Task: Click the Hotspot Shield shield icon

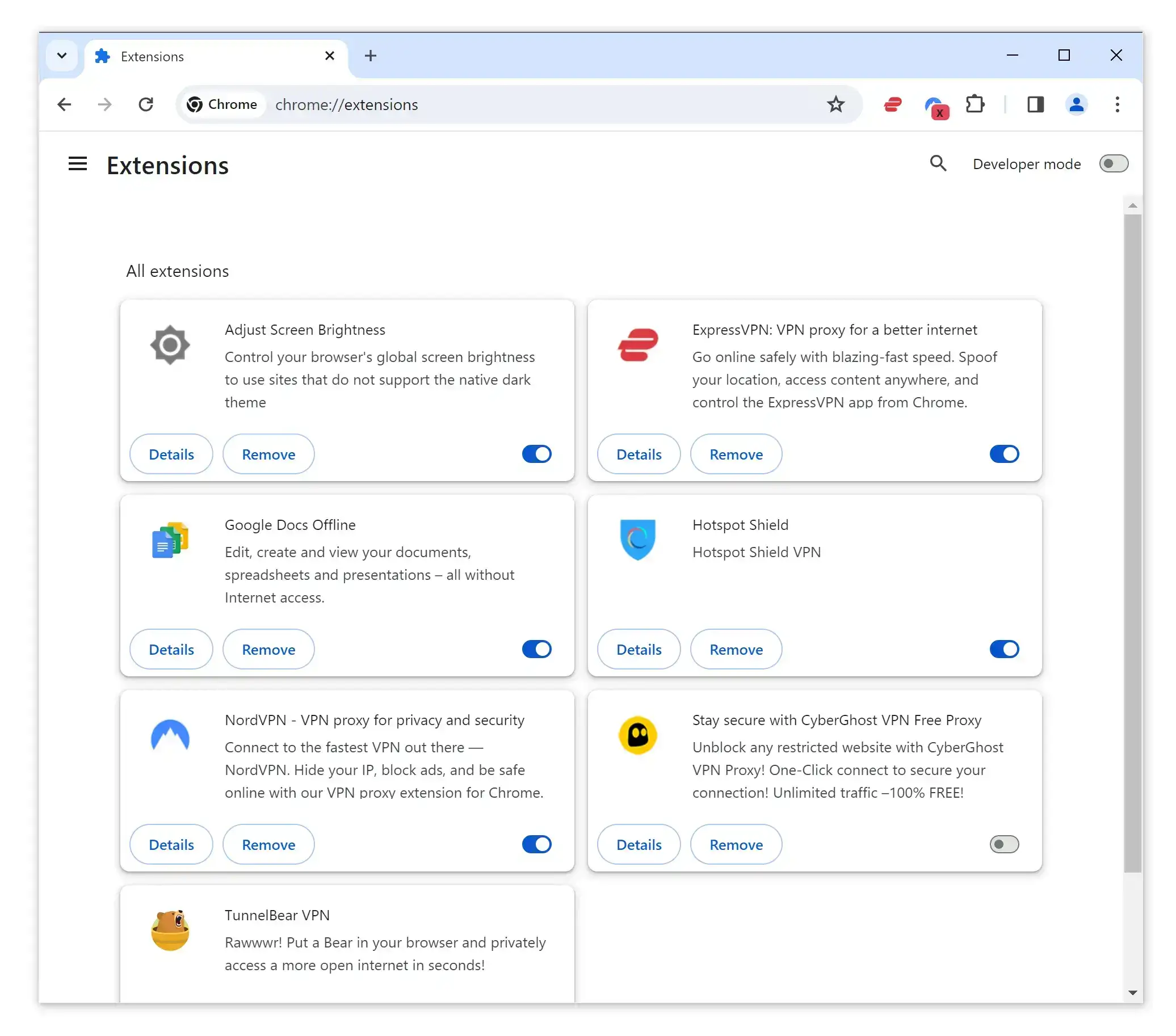Action: pyautogui.click(x=638, y=540)
